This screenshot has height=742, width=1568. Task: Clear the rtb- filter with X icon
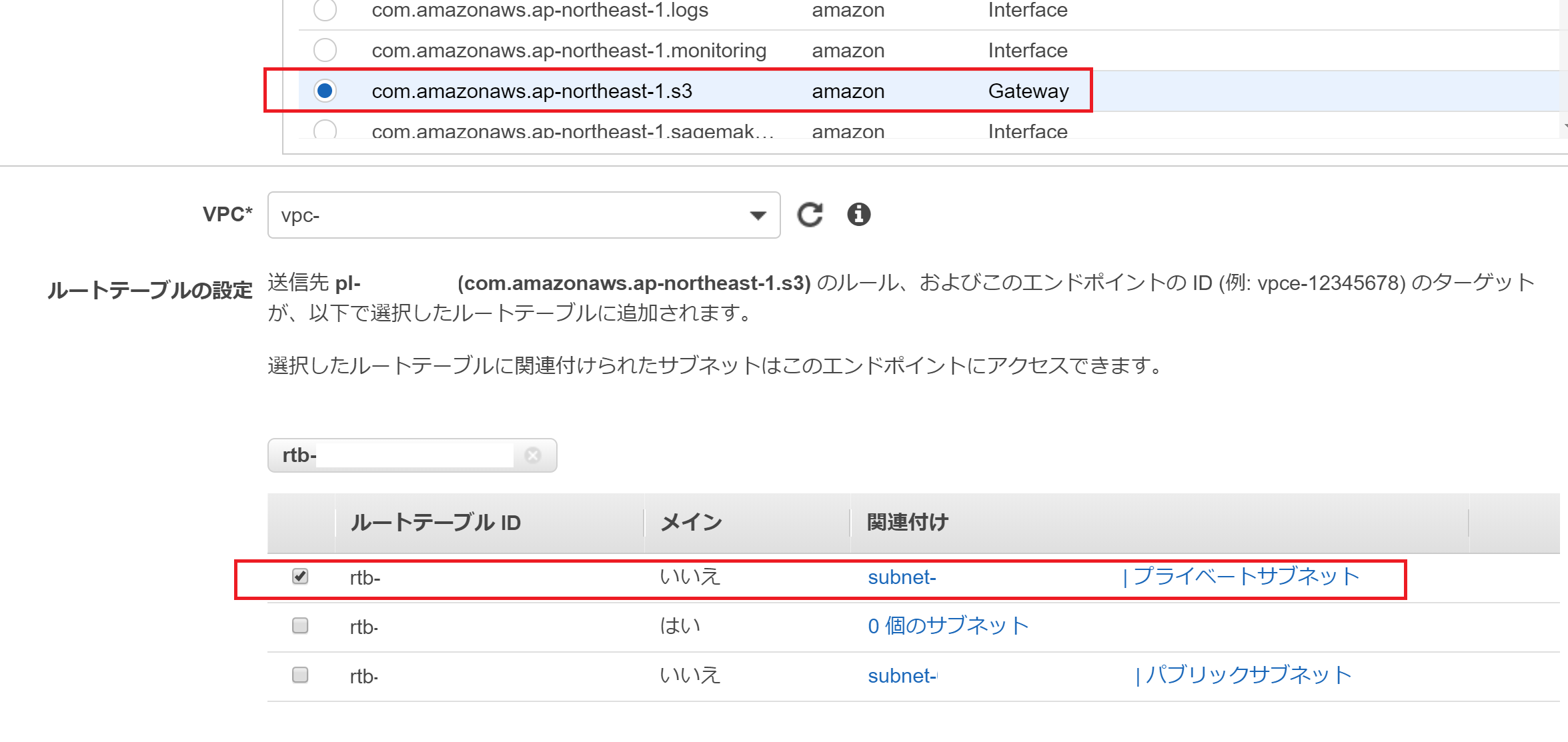[532, 455]
